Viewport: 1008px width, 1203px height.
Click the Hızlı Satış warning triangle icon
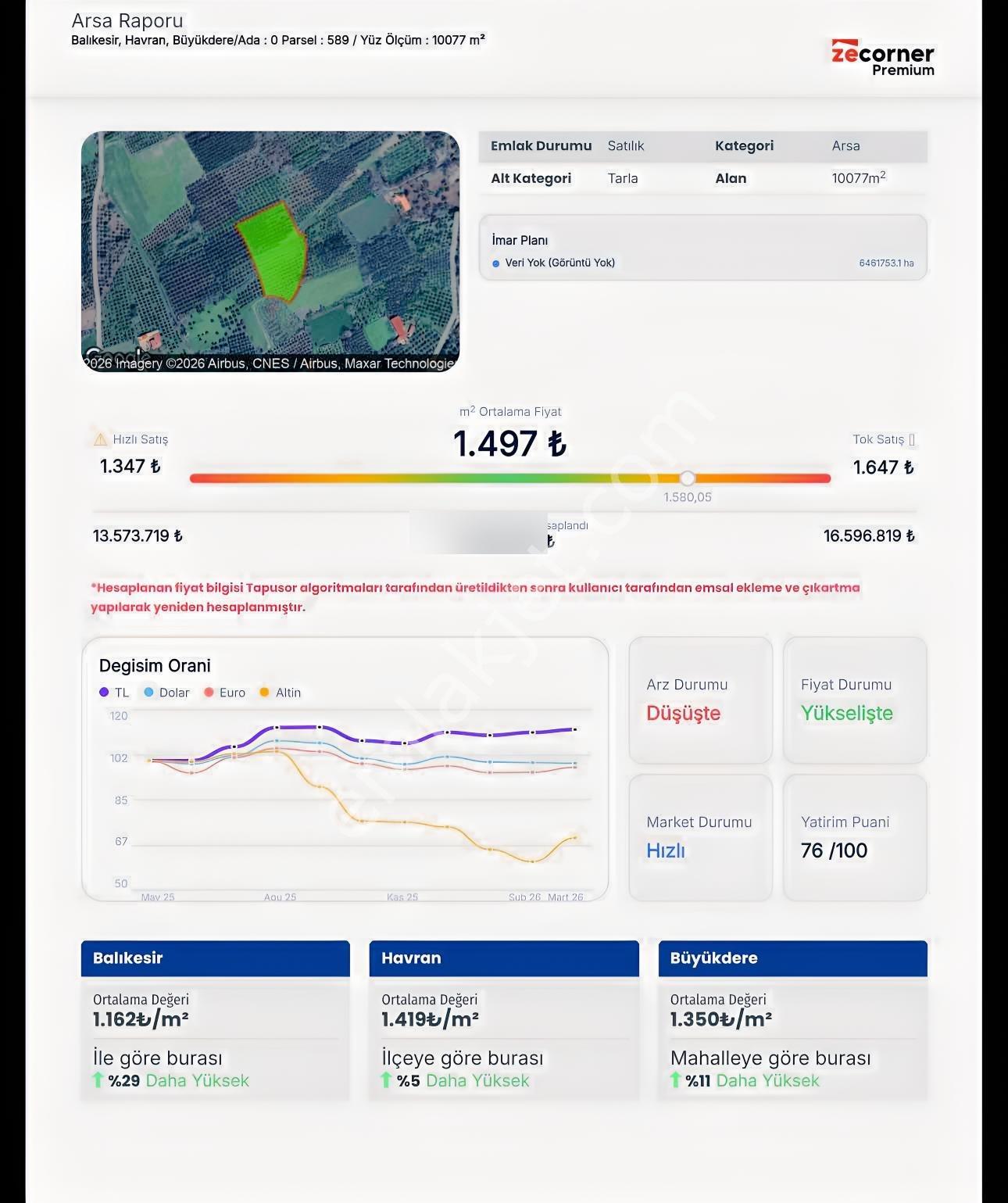coord(100,439)
